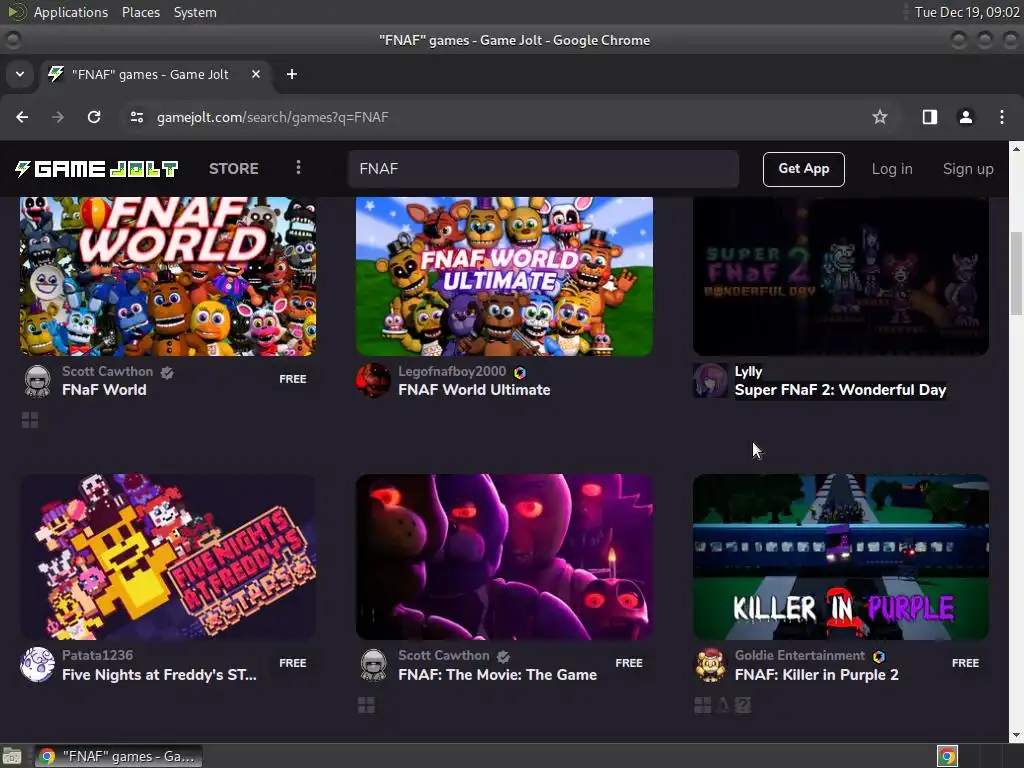Open the Applications menu
Viewport: 1024px width, 768px height.
[71, 12]
